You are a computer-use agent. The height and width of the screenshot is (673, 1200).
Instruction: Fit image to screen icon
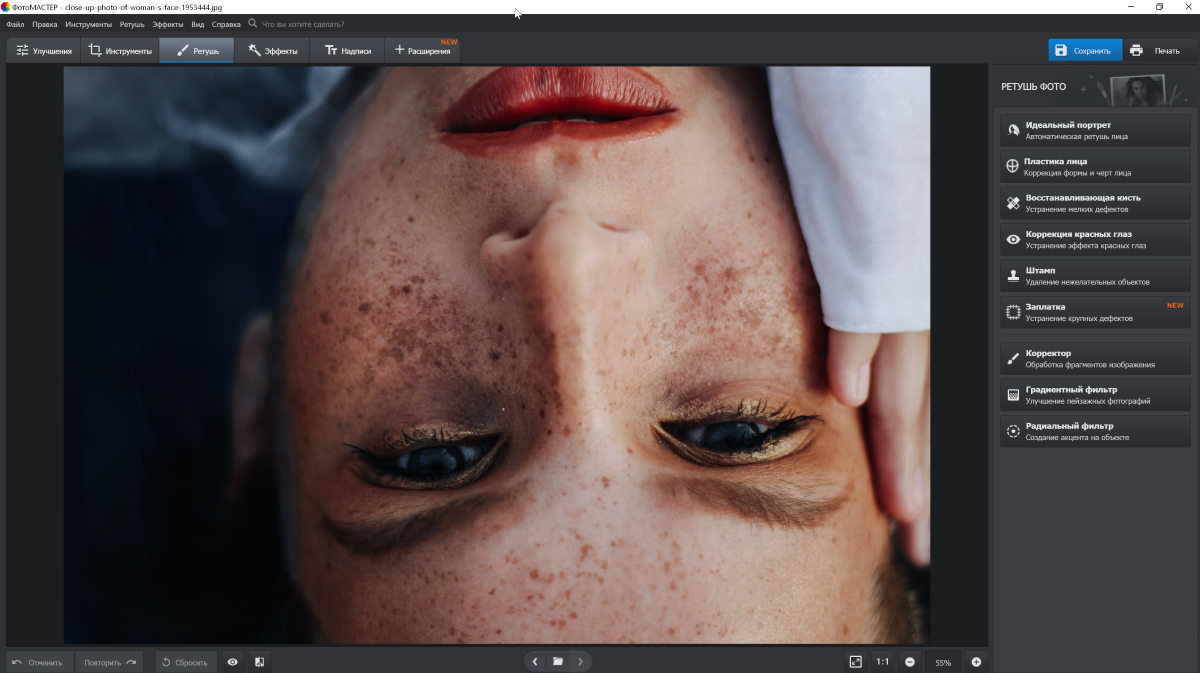pyautogui.click(x=855, y=662)
